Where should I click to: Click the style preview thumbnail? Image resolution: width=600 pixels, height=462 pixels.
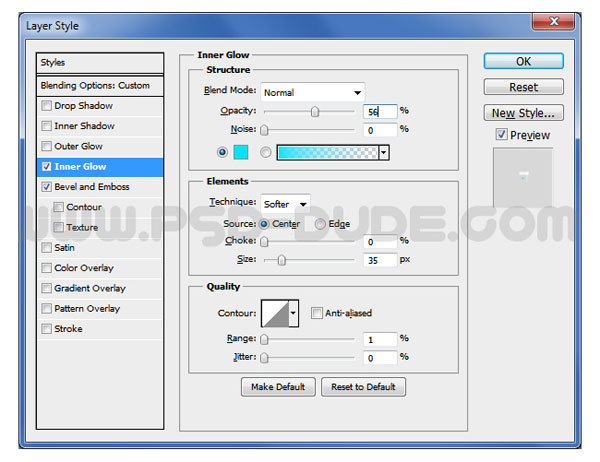pyautogui.click(x=523, y=178)
